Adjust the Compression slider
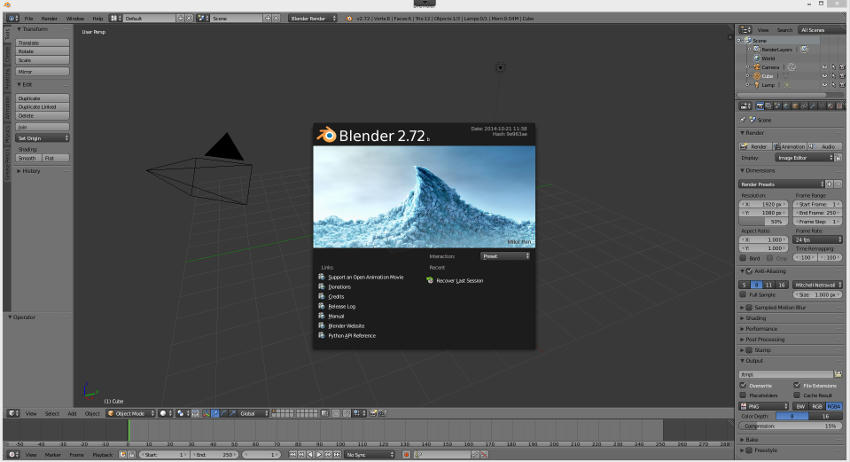This screenshot has width=850, height=462. (790, 426)
